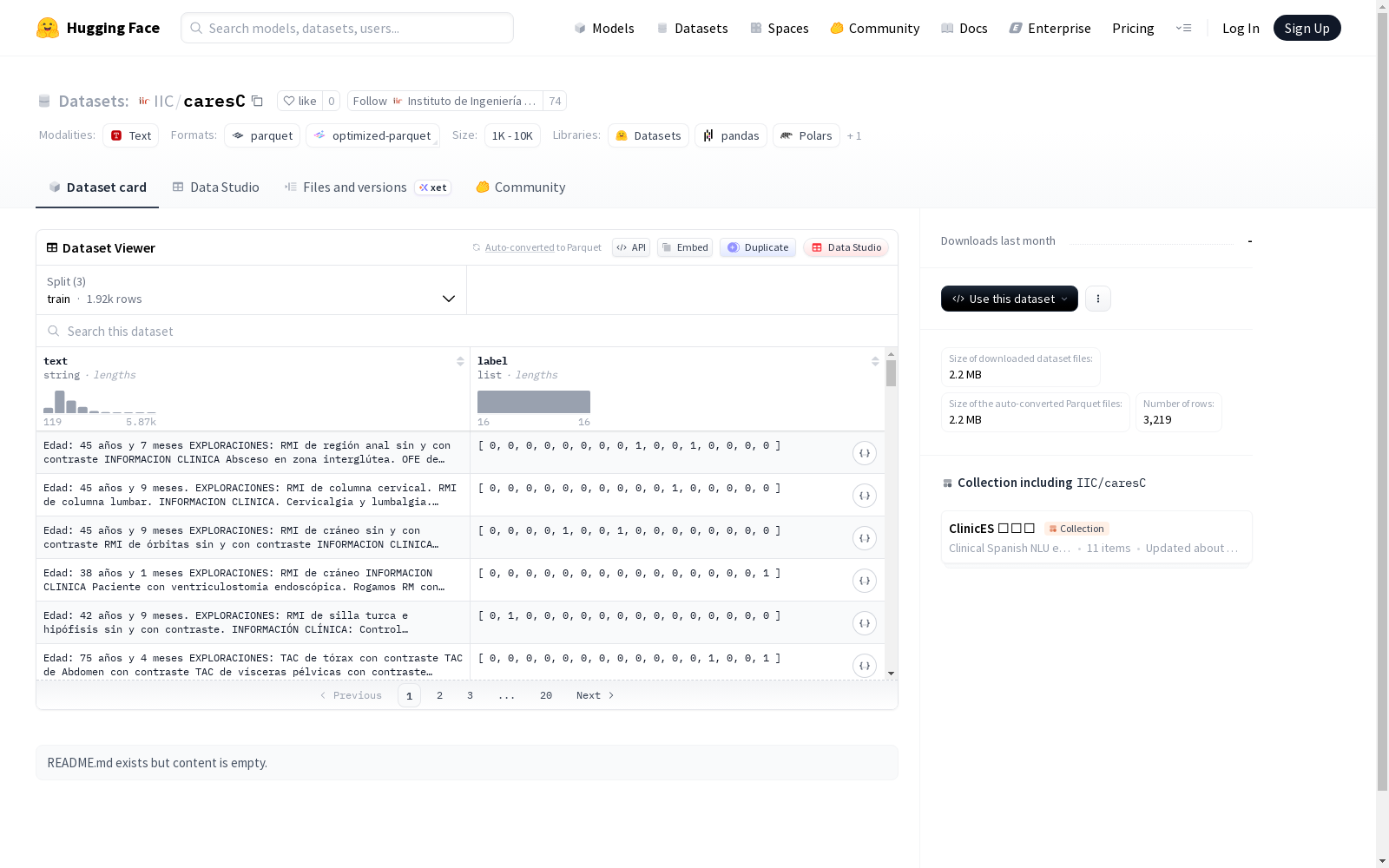Image resolution: width=1389 pixels, height=868 pixels.
Task: Open the dataset viewer API button
Action: (x=631, y=247)
